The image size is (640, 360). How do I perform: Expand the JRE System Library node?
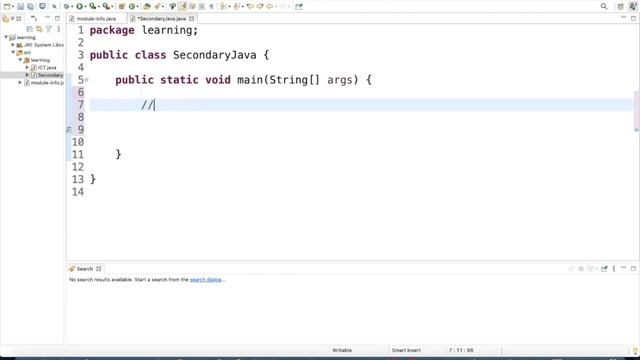coord(13,45)
